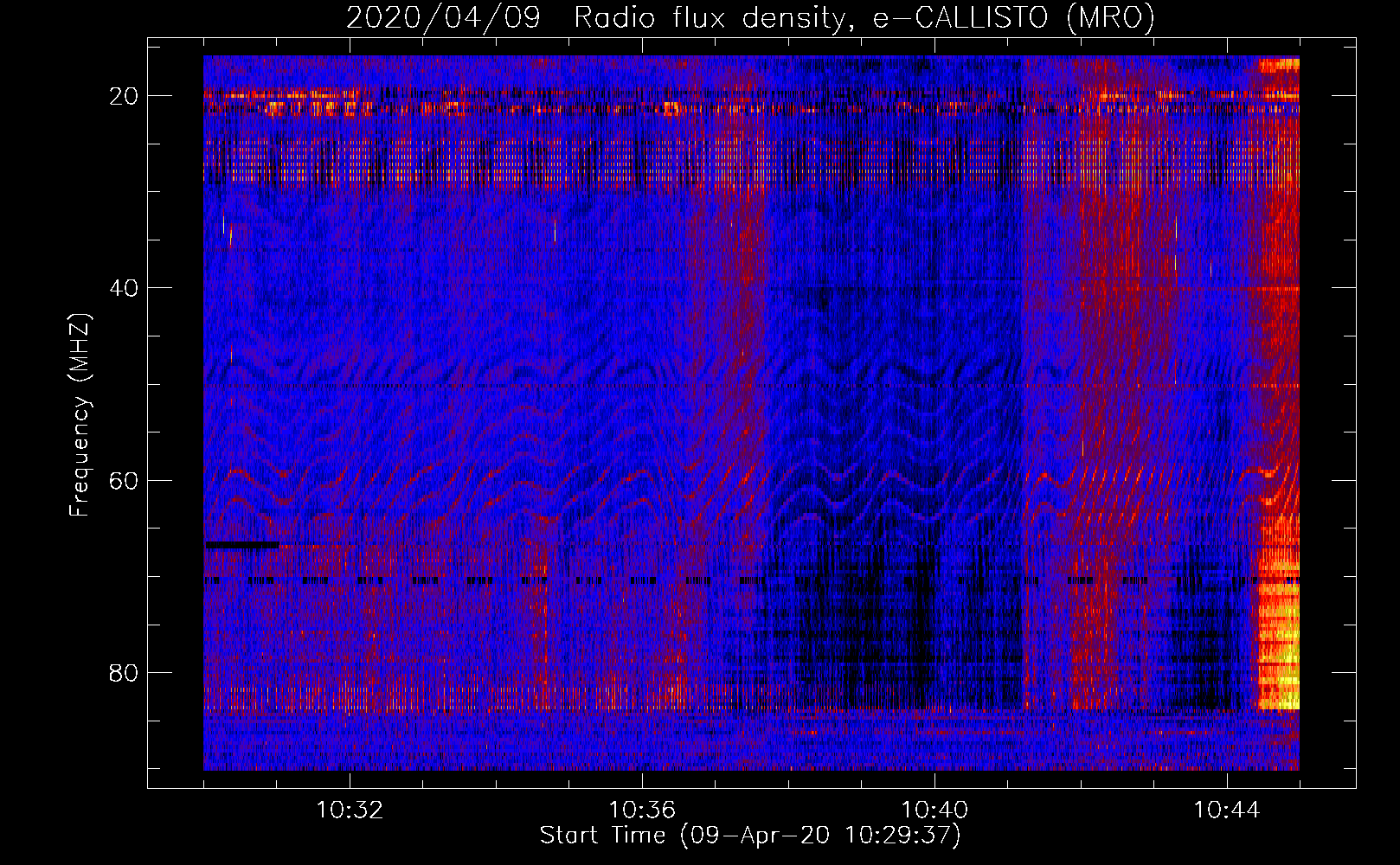Click the 'Start Time (09-Apr-20 10:29:37)' x-axis label
1400x865 pixels.
pyautogui.click(x=750, y=836)
